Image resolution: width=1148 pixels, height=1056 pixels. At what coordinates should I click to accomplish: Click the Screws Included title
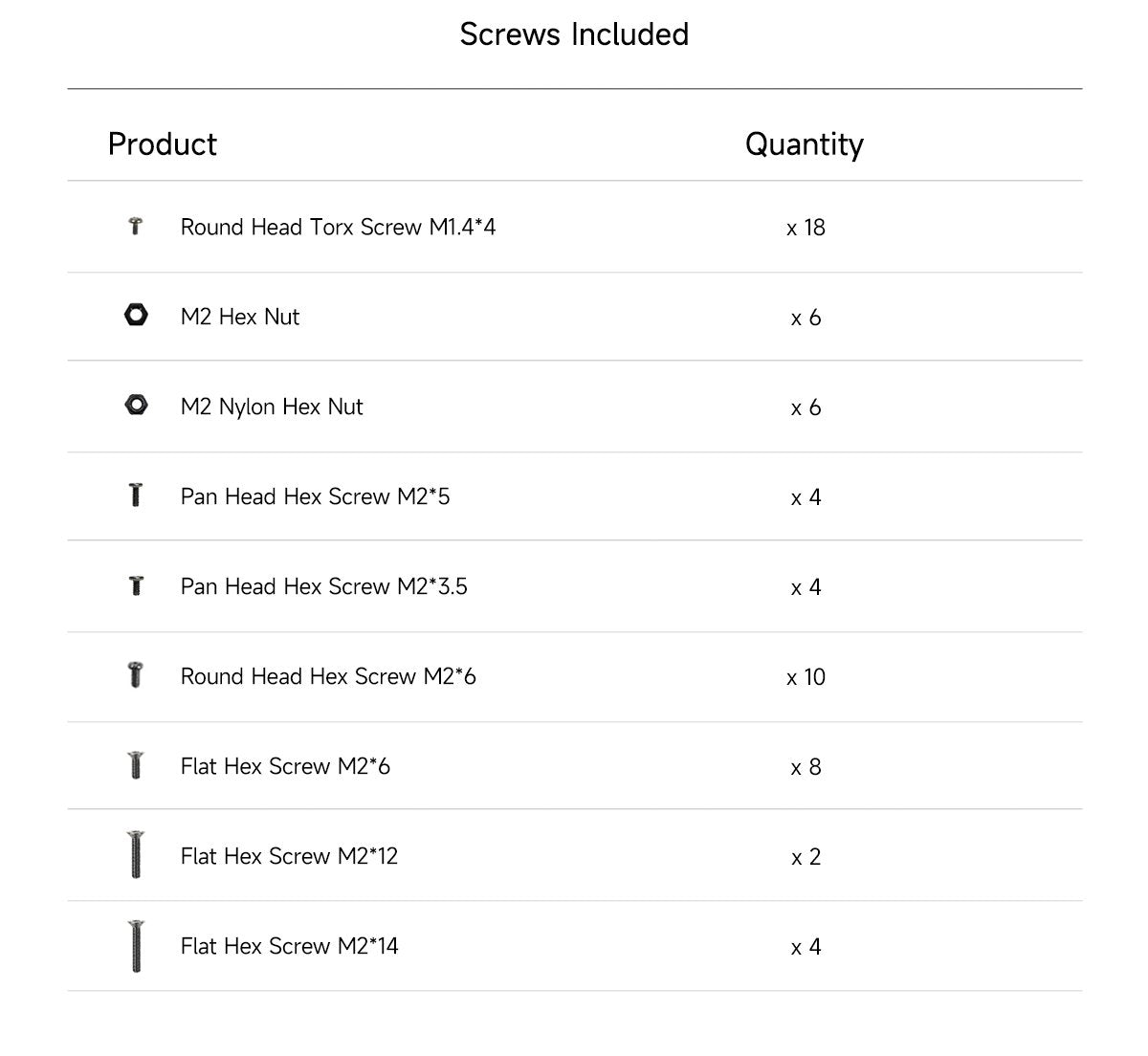[x=574, y=34]
